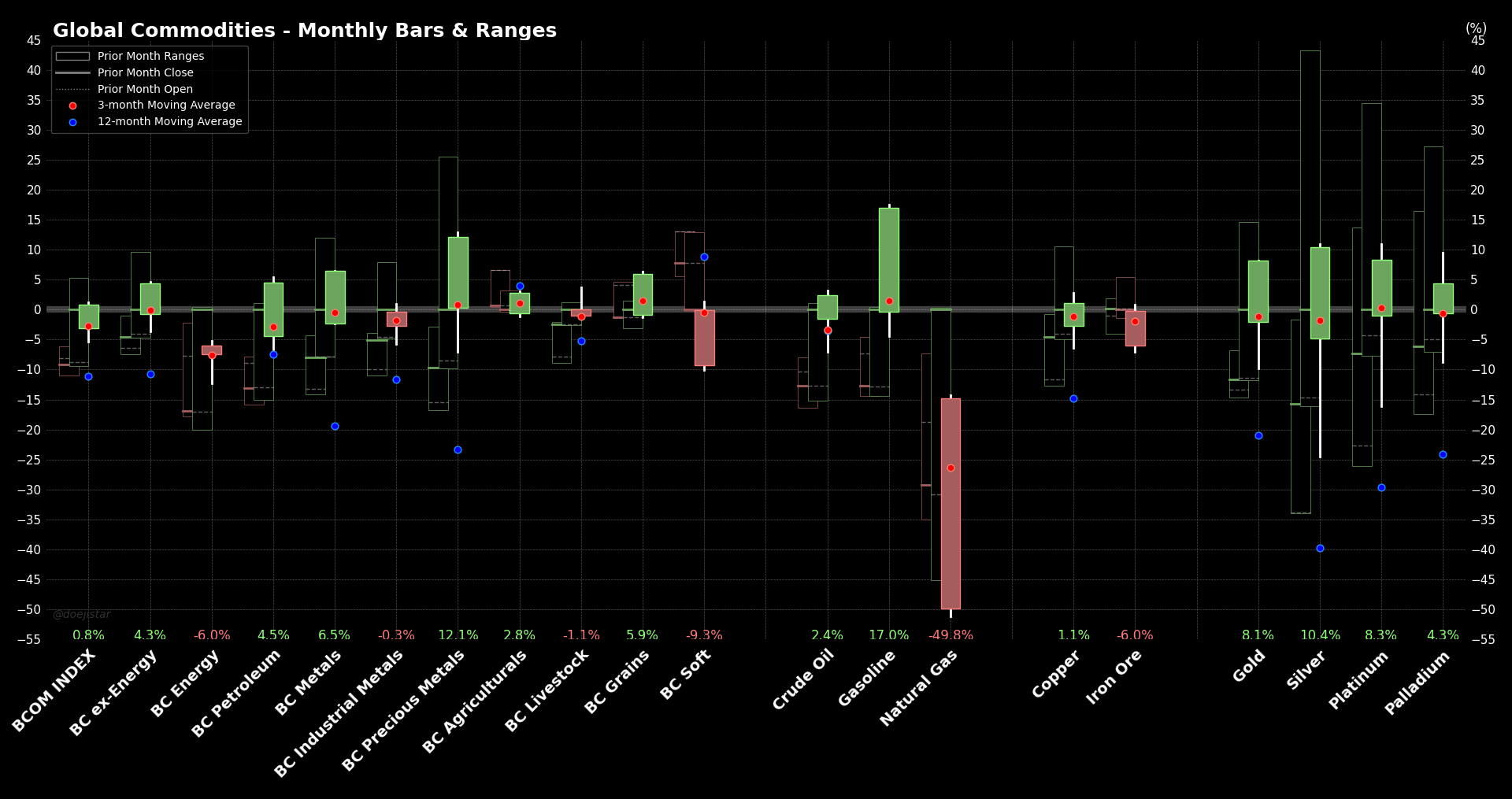
Task: Click BC Soft's blue 12-month average dot
Action: click(x=704, y=257)
